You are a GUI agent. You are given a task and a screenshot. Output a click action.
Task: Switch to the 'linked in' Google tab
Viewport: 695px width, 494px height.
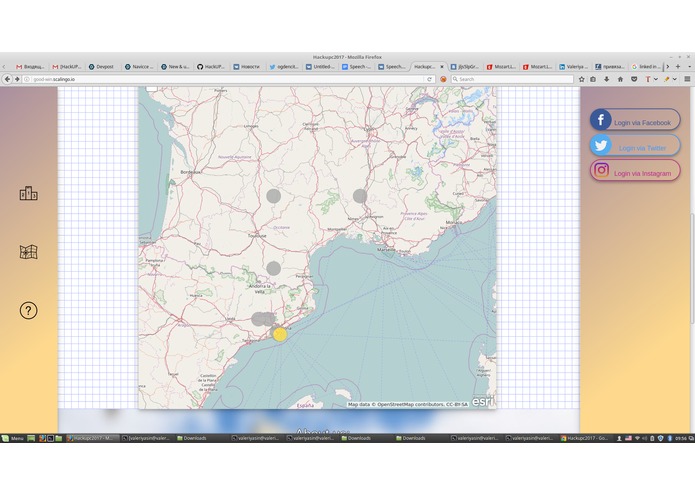(646, 66)
